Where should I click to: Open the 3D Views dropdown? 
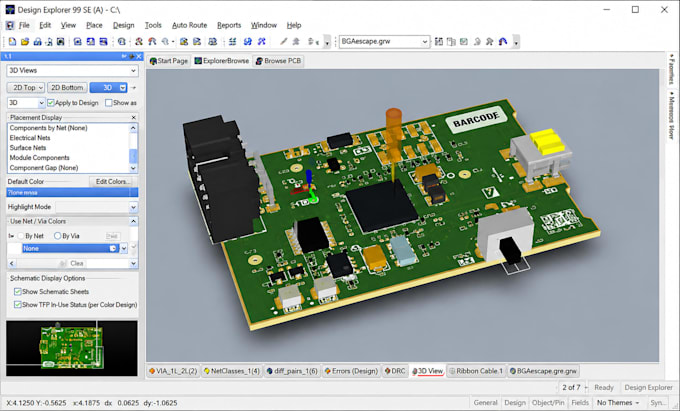pos(72,70)
